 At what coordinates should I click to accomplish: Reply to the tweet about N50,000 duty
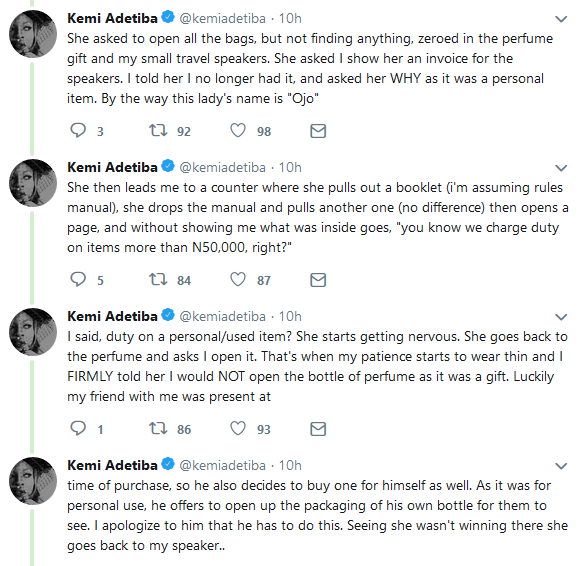78,280
